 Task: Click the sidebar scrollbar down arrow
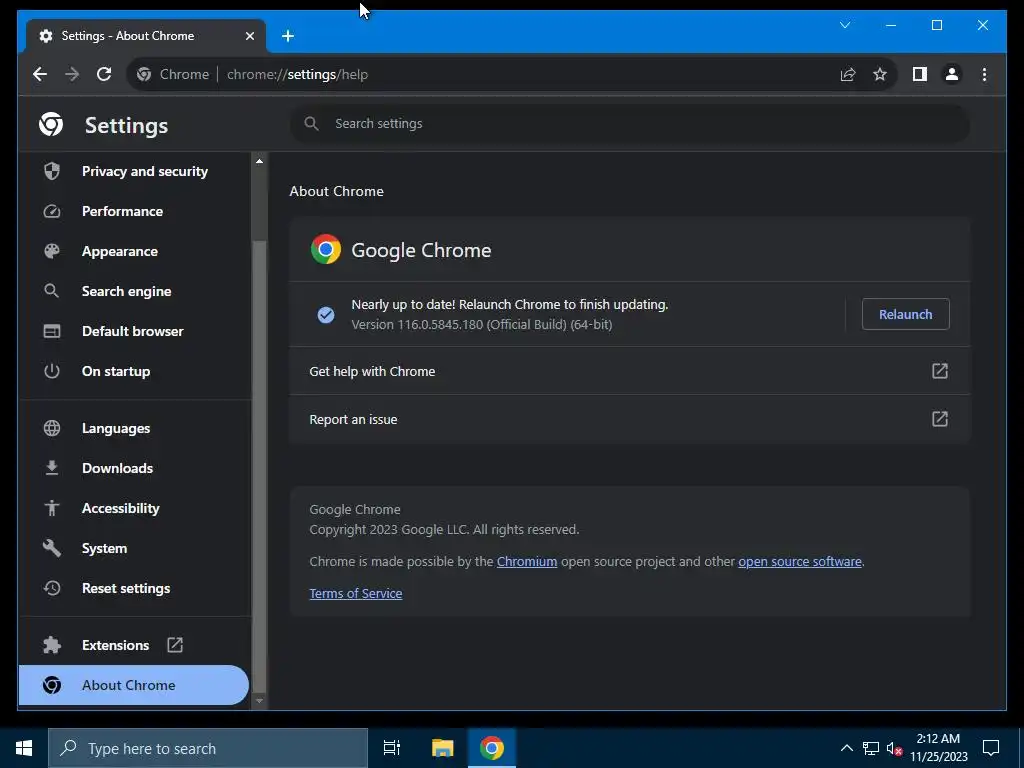259,701
